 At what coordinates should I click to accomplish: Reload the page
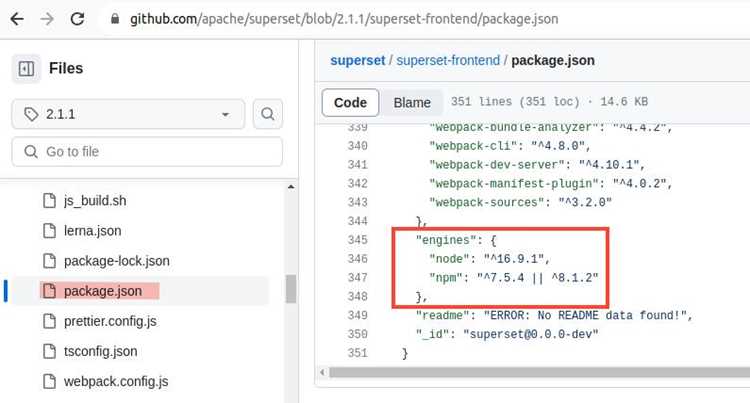click(x=77, y=19)
